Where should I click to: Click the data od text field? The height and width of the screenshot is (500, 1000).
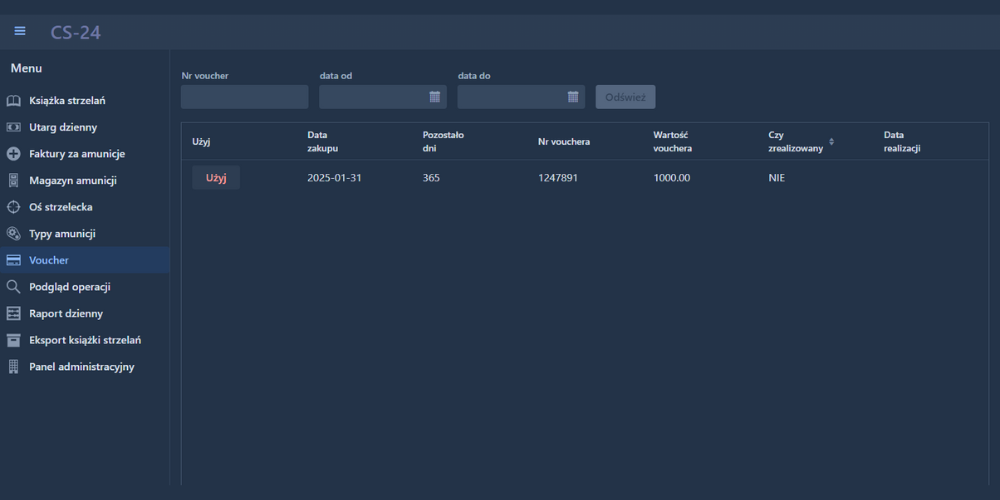click(372, 97)
